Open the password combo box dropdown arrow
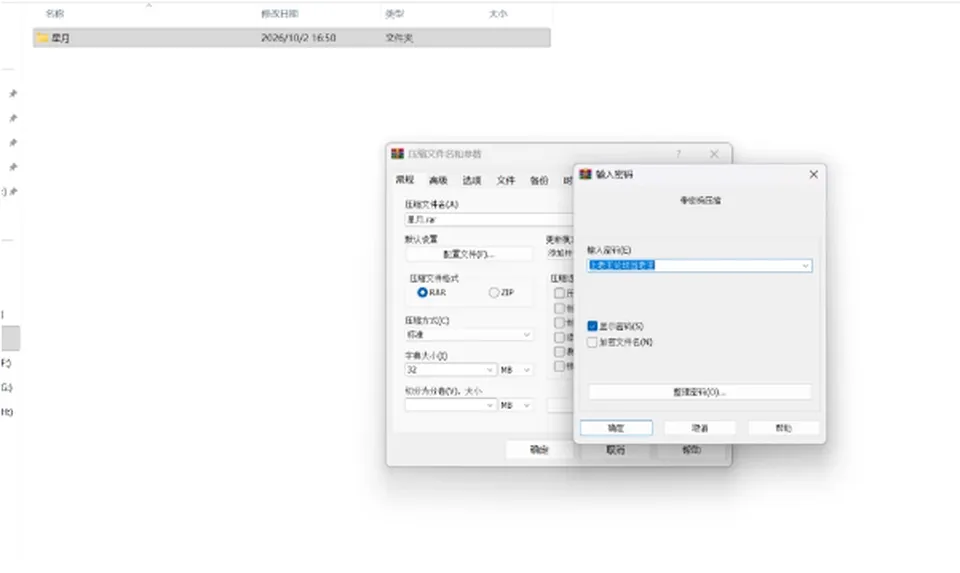 tap(806, 266)
